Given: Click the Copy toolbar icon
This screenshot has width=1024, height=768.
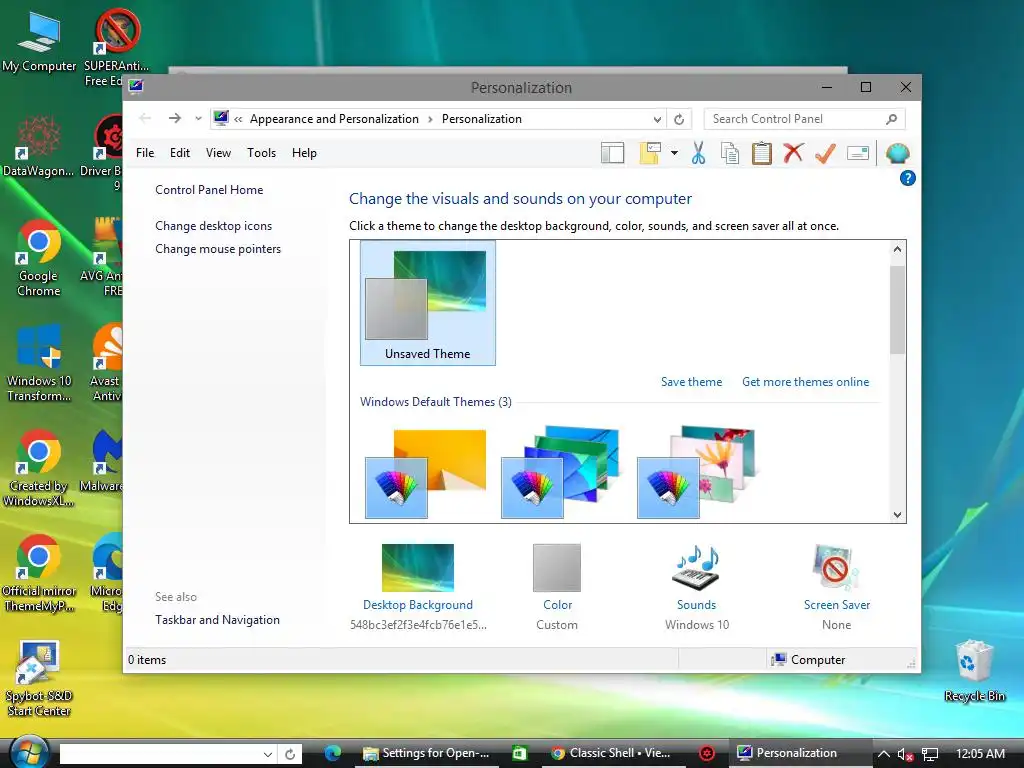Looking at the screenshot, I should (x=729, y=153).
